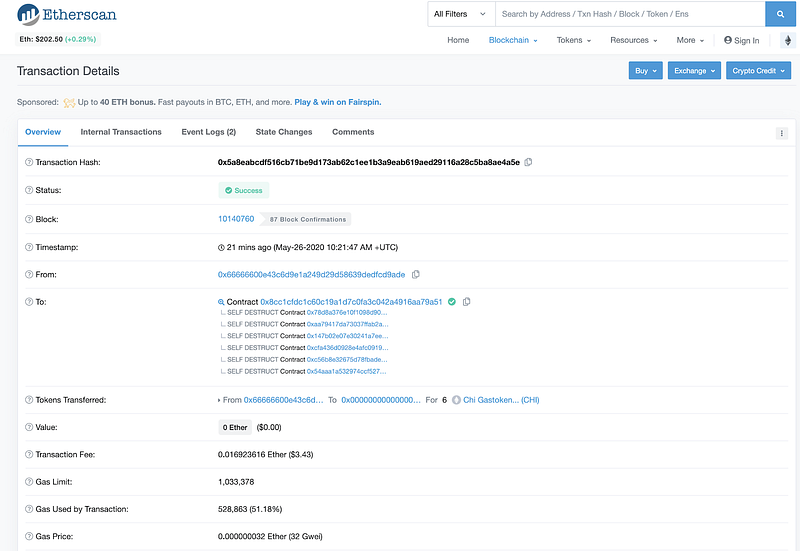Open the three-dot options menu
Viewport: 800px width, 551px height.
point(781,133)
